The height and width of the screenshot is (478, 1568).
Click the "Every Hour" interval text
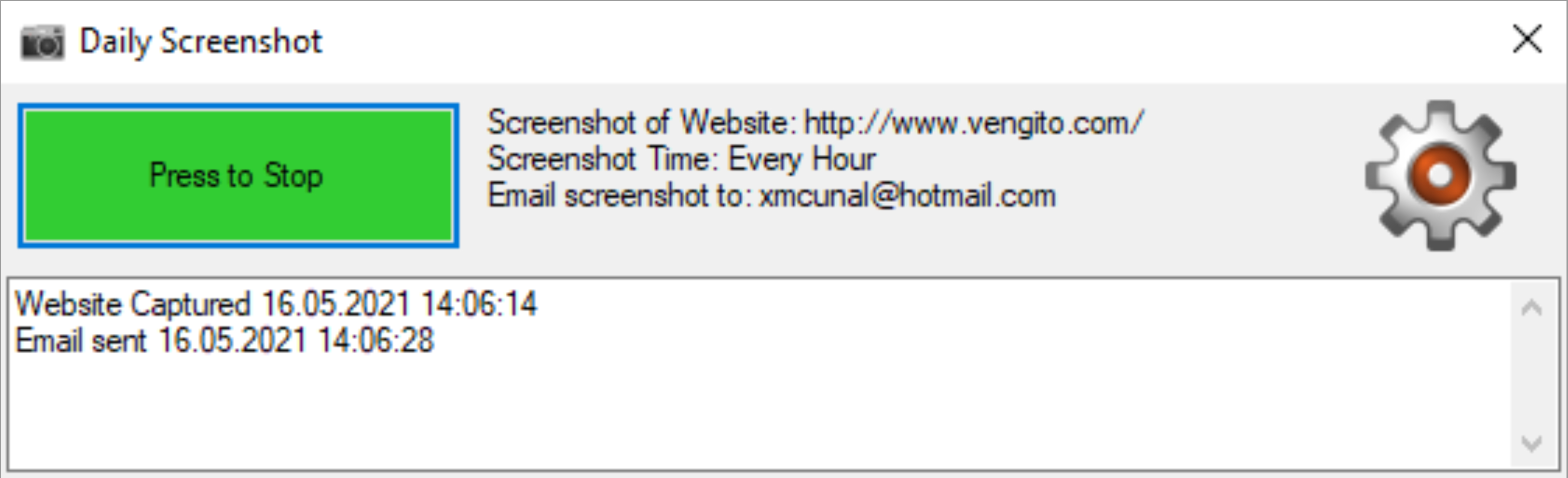pyautogui.click(x=802, y=159)
